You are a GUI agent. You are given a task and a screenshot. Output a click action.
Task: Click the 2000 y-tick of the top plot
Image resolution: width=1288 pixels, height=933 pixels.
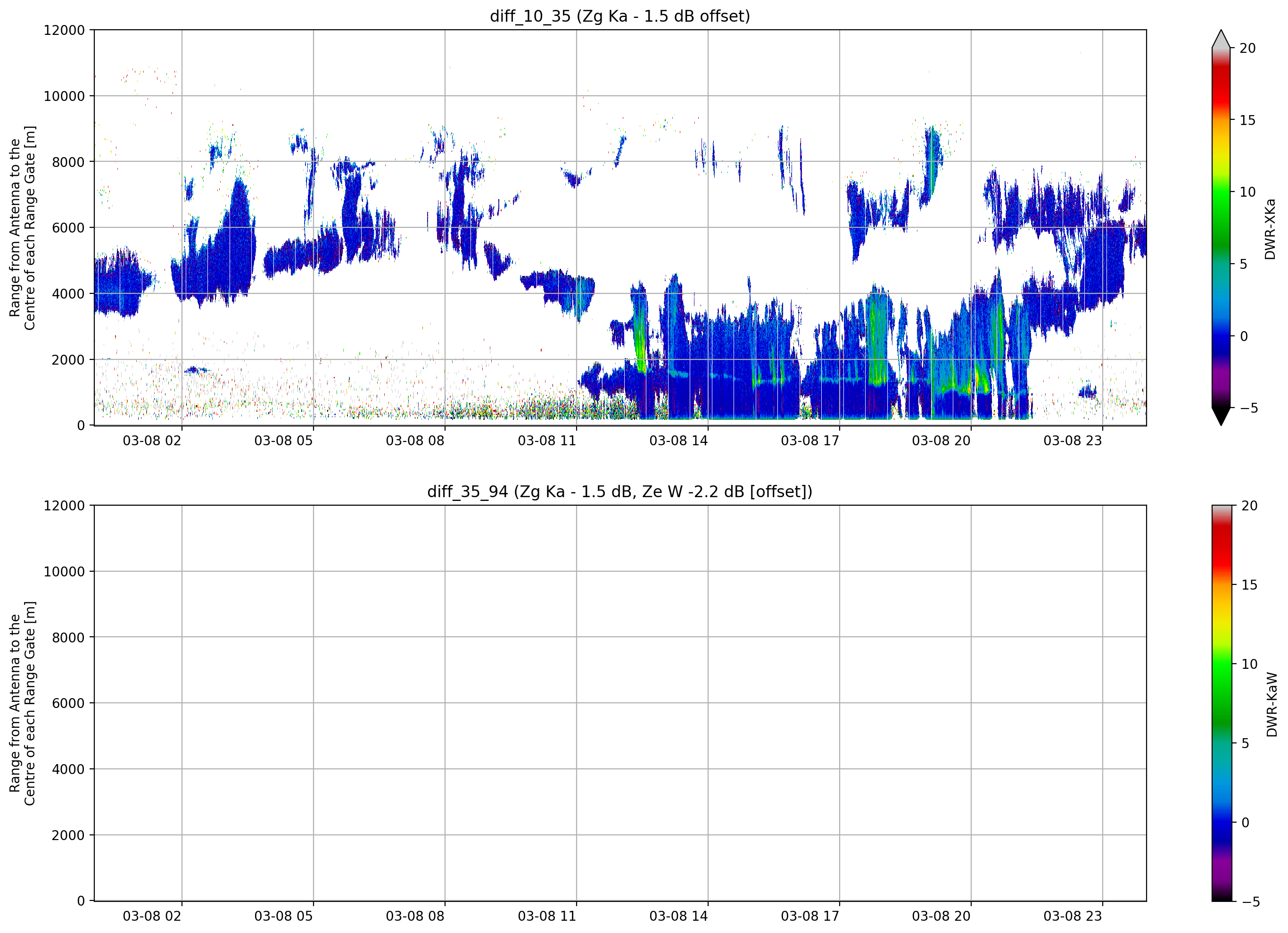click(x=68, y=360)
